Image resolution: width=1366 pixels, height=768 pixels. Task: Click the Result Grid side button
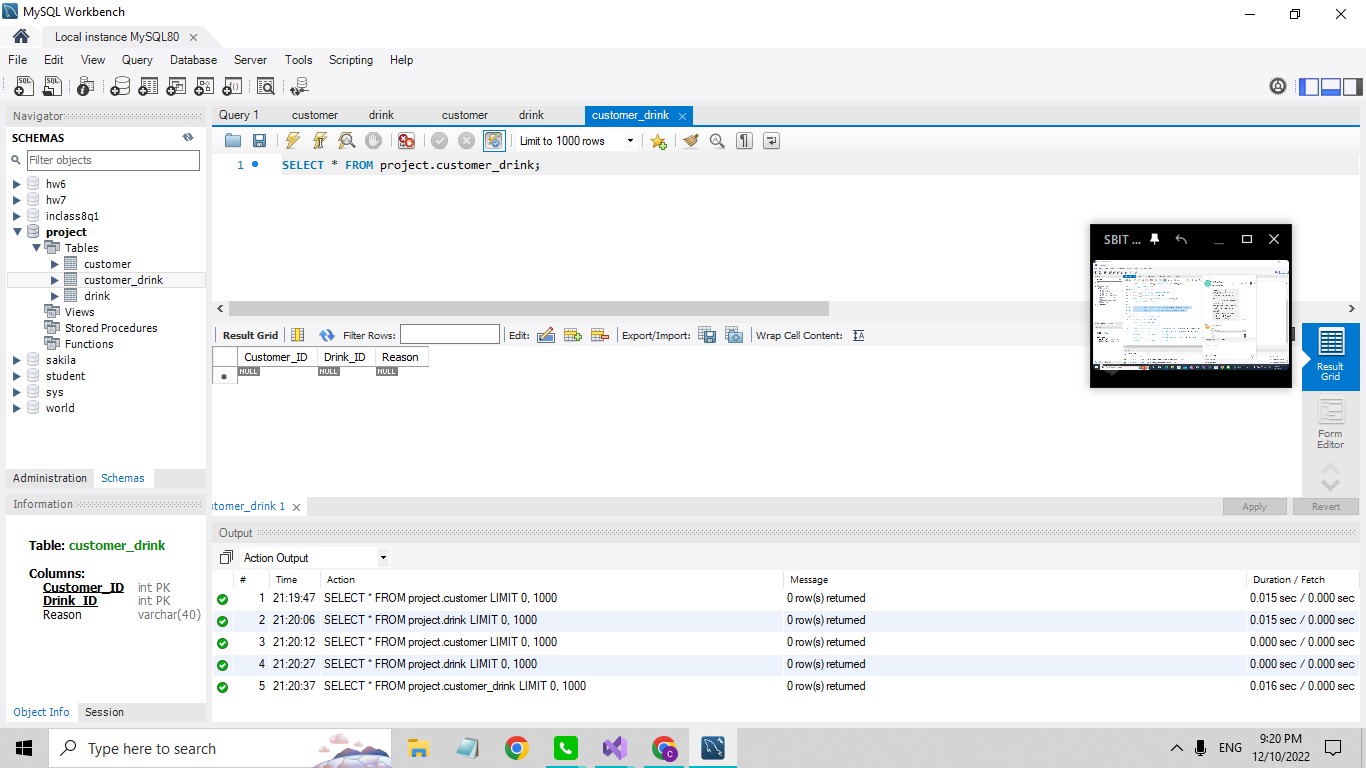pos(1330,356)
